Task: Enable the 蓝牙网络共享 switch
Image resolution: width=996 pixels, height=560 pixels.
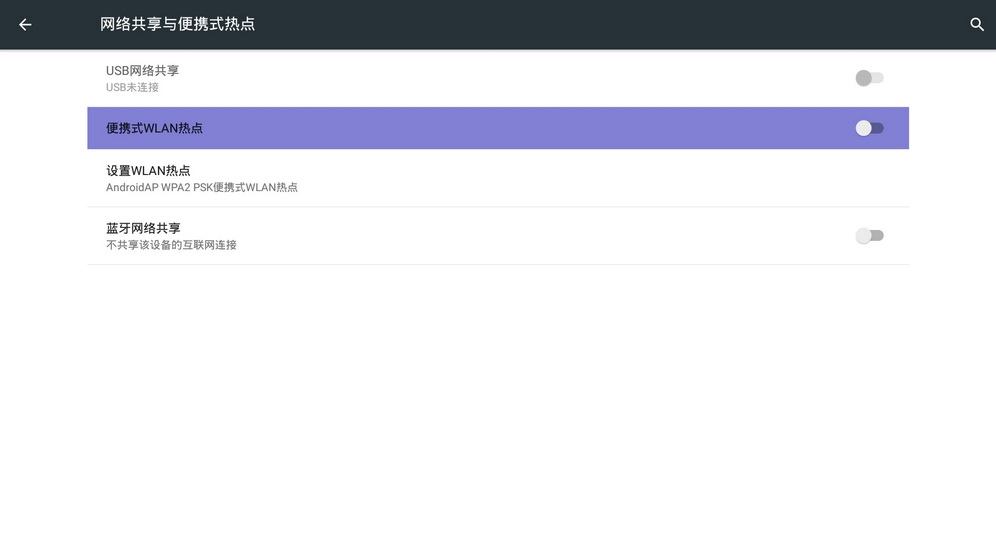Action: (x=869, y=236)
